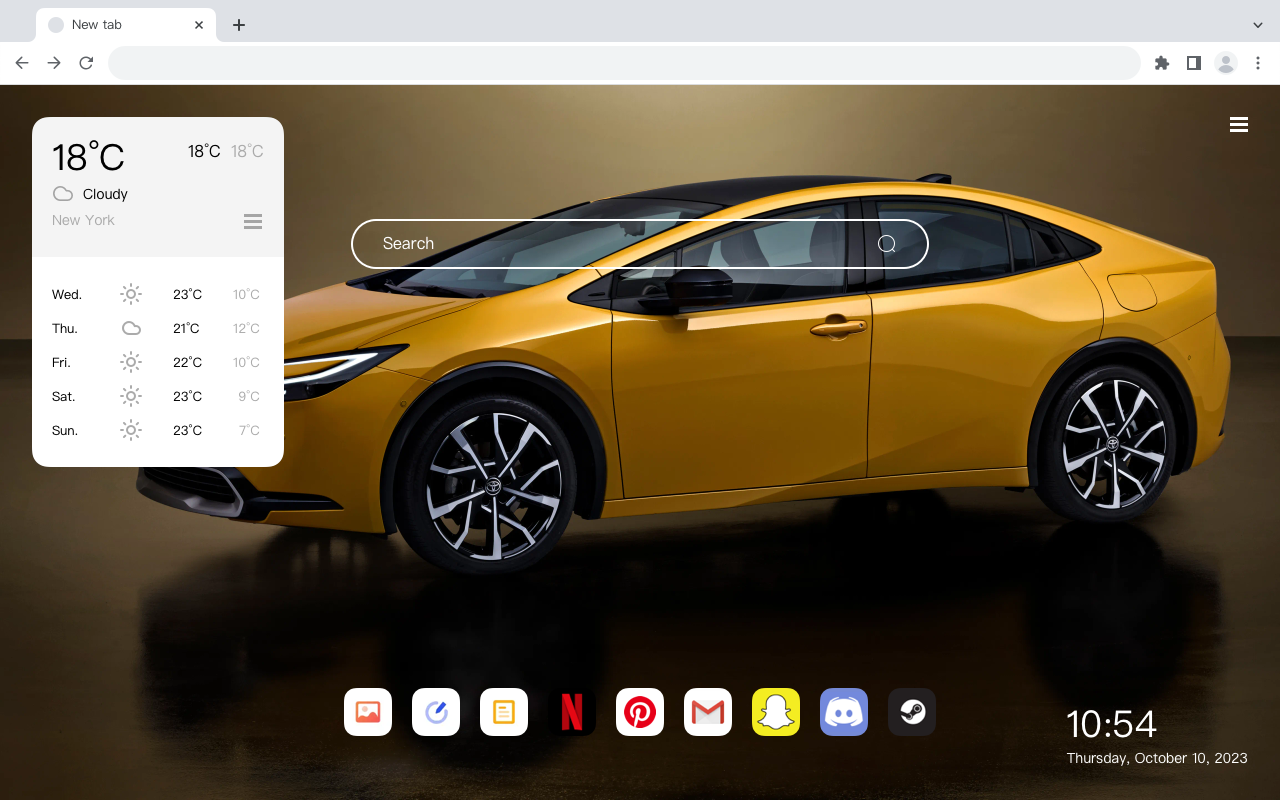Open the Steam shortcut
The height and width of the screenshot is (800, 1280).
pyautogui.click(x=912, y=712)
